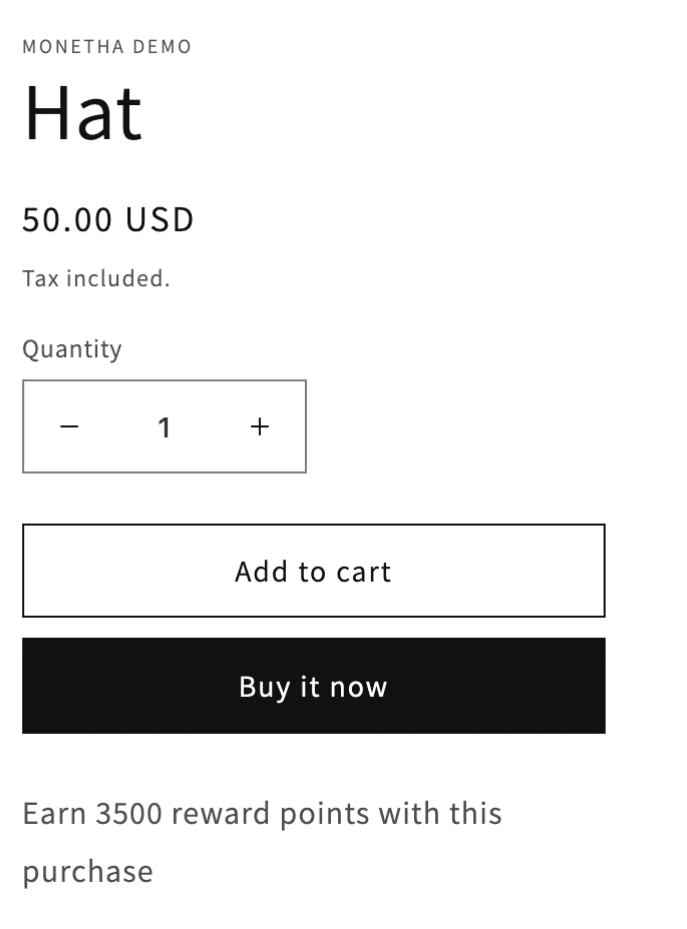Select the Hat product title
The height and width of the screenshot is (929, 687).
tap(83, 113)
